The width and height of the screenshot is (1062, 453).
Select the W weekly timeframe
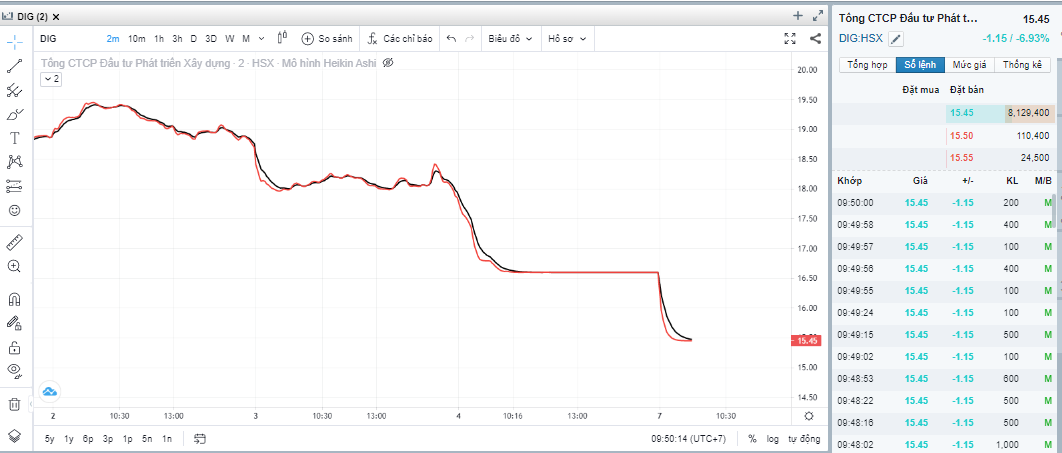click(230, 39)
